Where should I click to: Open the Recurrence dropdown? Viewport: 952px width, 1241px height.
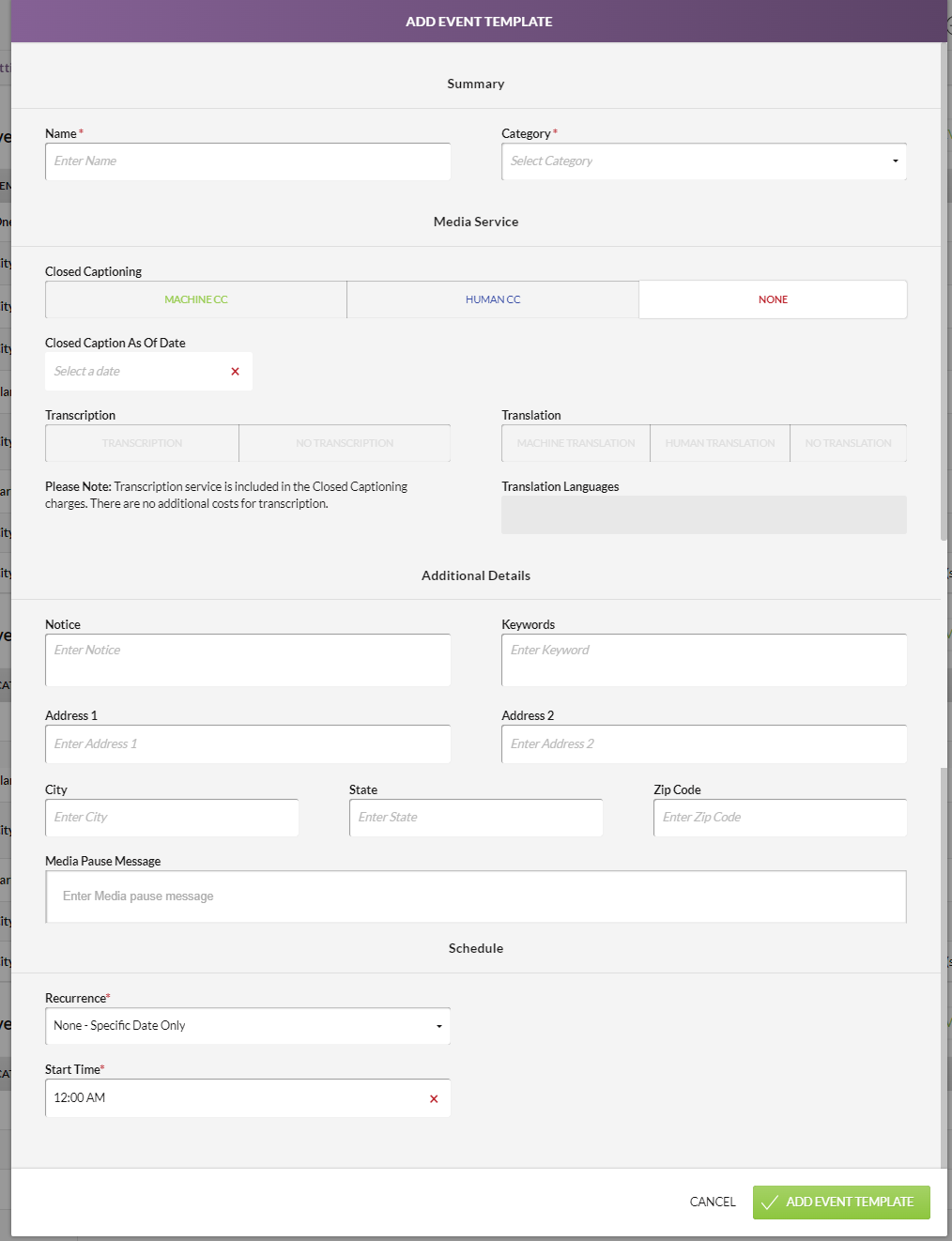(248, 1026)
